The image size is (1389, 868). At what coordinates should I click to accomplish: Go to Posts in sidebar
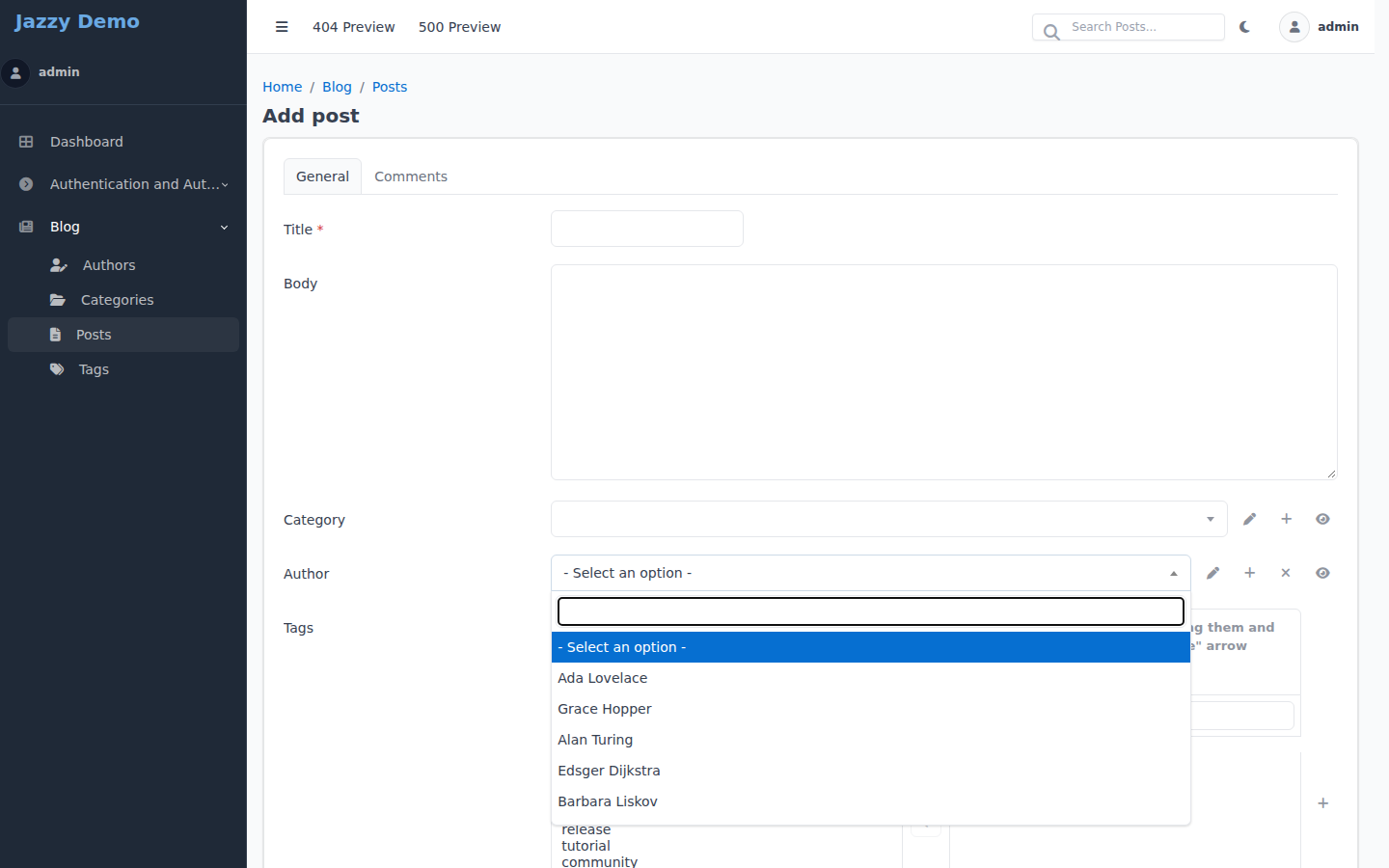coord(123,335)
